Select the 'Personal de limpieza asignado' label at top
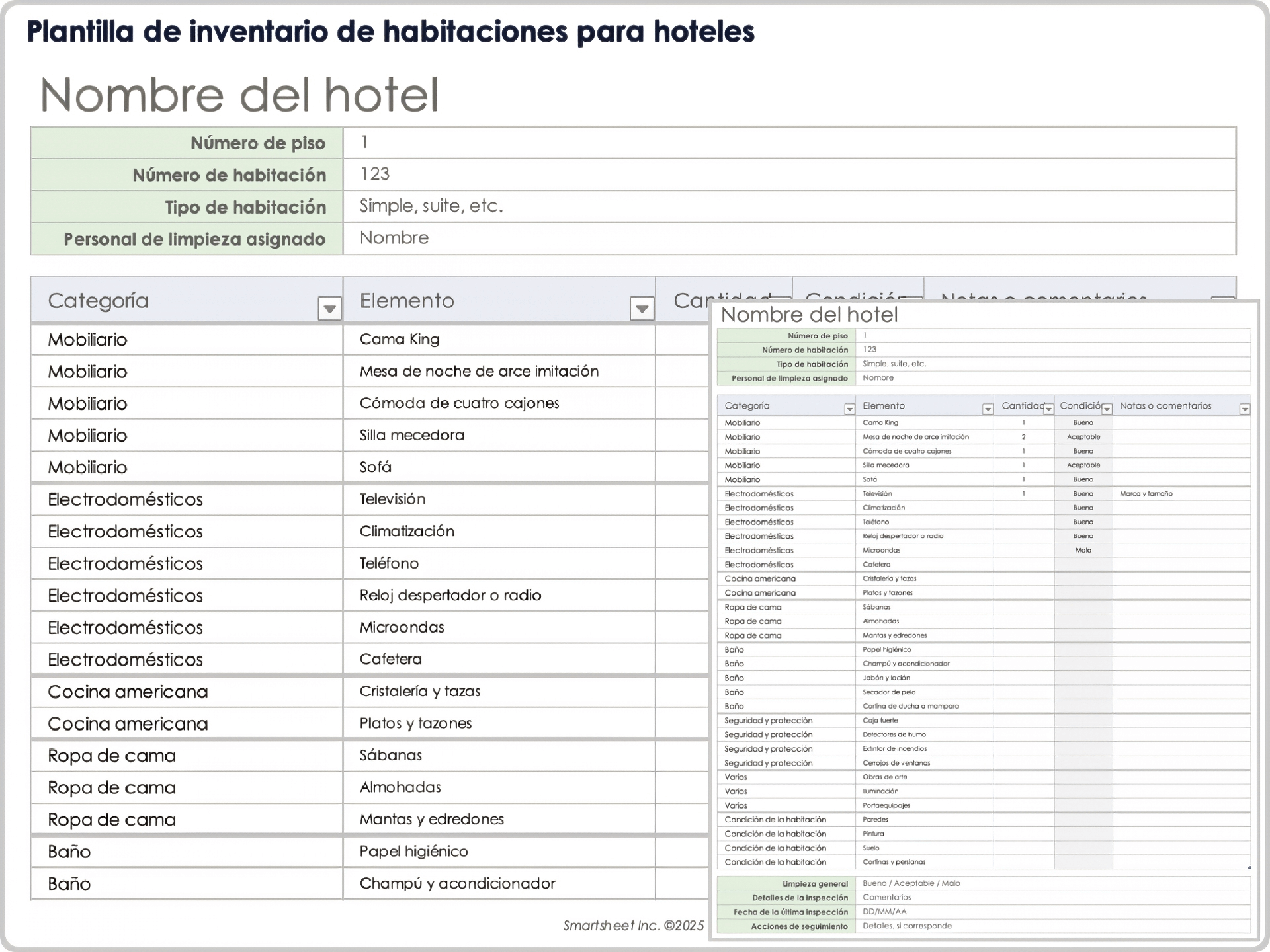 tap(194, 239)
